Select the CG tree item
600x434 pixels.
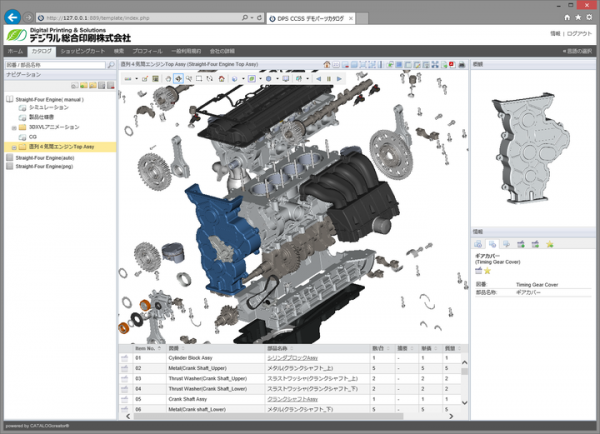pos(33,137)
